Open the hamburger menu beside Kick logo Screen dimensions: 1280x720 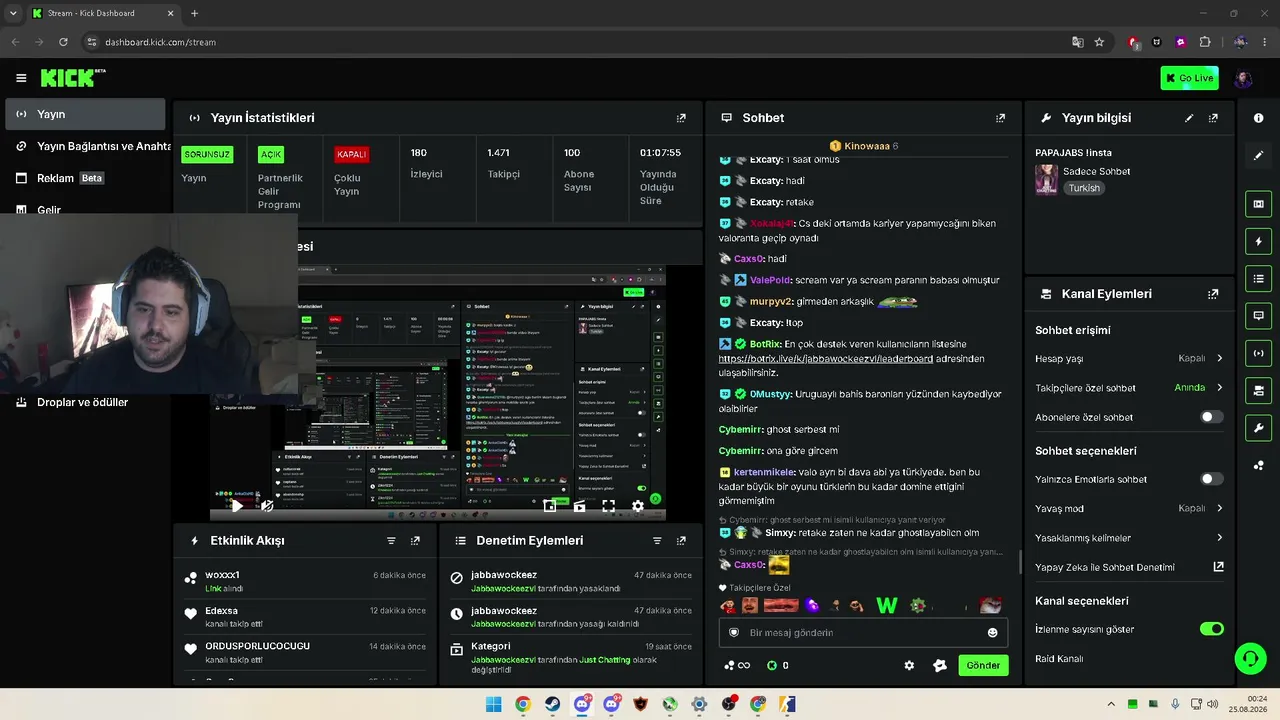click(21, 78)
